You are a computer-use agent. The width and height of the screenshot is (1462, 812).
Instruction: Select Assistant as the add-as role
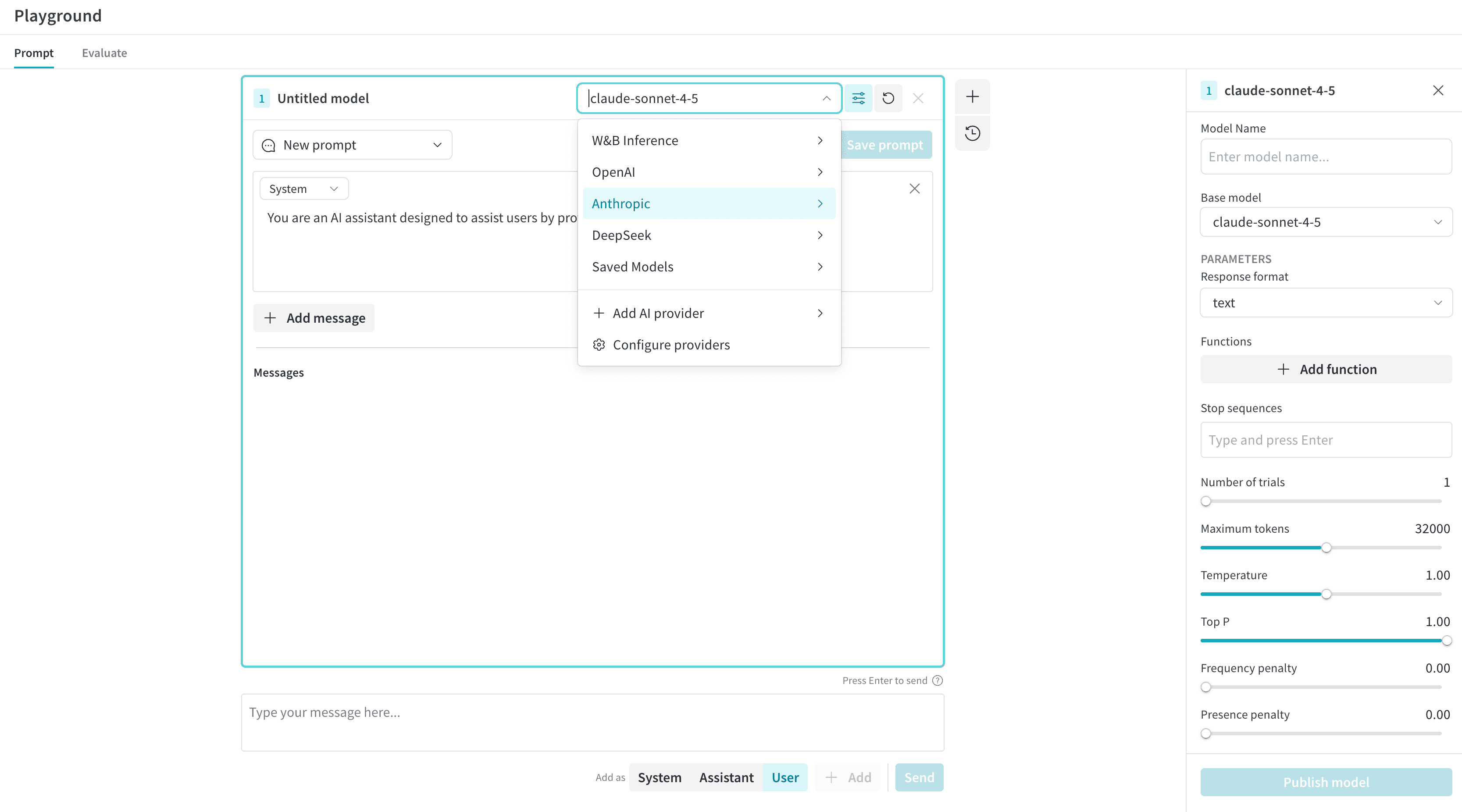[727, 777]
